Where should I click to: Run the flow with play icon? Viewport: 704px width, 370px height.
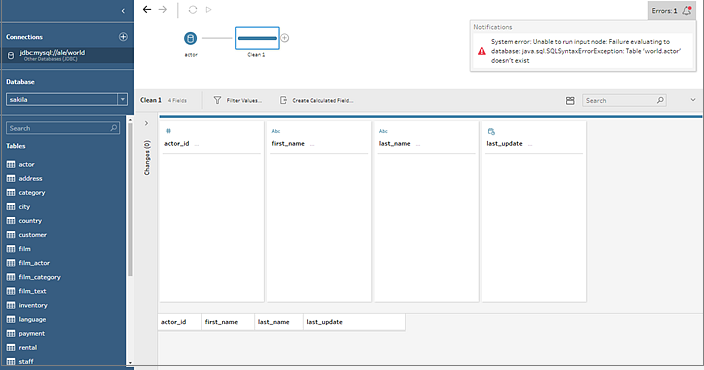[x=208, y=9]
